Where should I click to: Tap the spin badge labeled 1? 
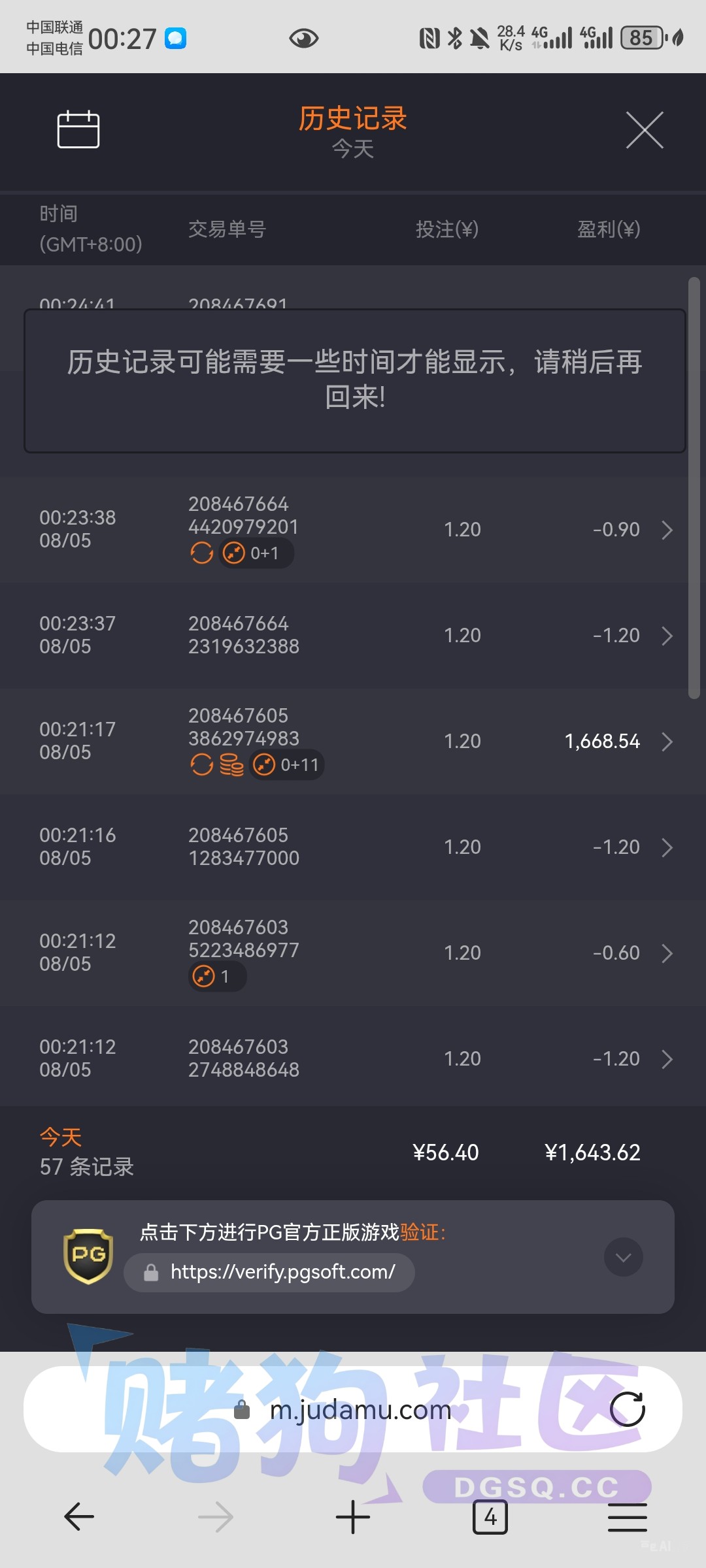217,977
